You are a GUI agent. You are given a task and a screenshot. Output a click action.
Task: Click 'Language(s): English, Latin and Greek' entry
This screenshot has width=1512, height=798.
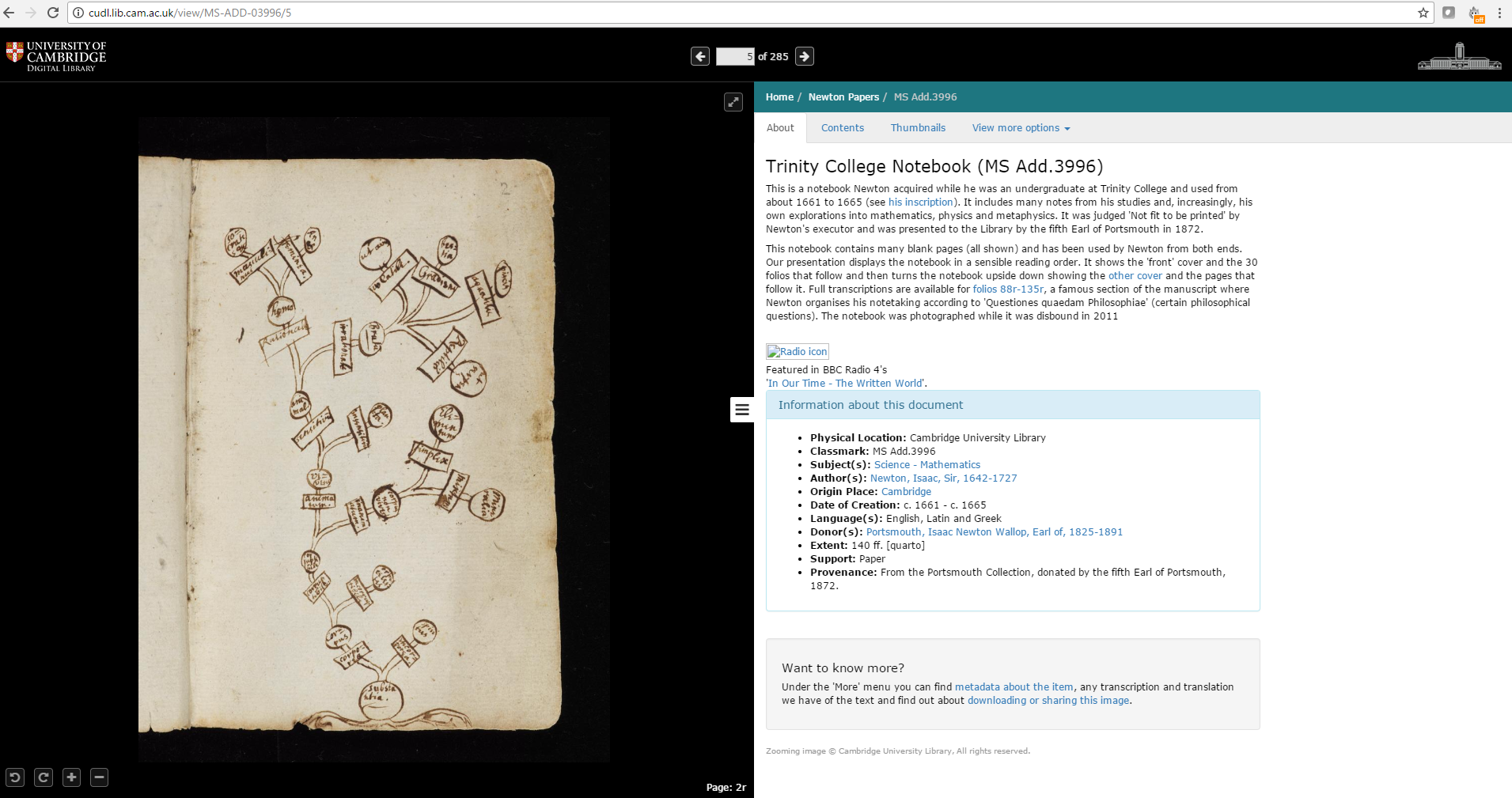point(906,519)
